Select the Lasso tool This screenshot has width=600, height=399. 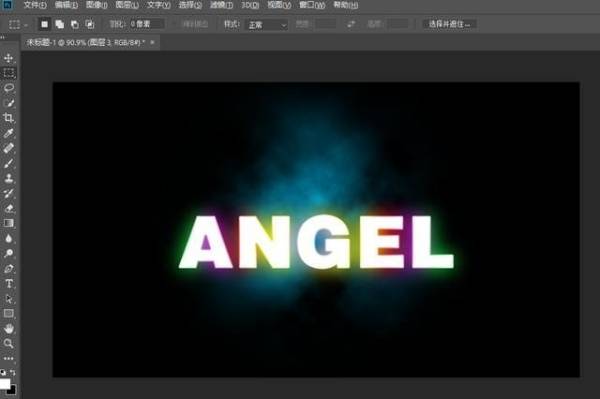click(9, 88)
